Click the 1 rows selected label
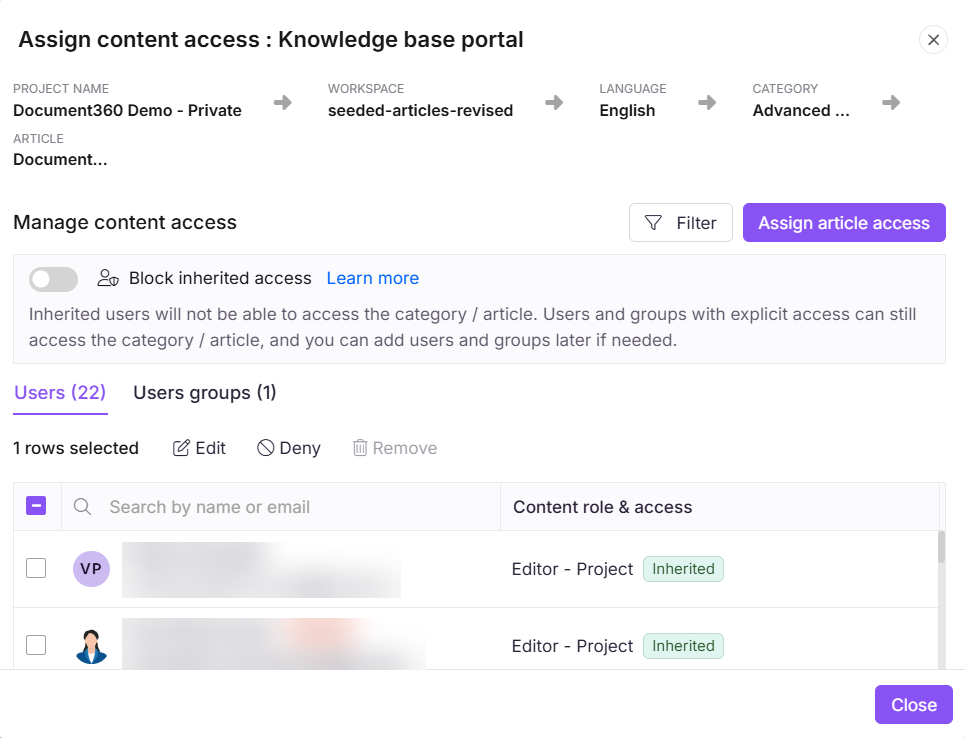 pos(76,448)
